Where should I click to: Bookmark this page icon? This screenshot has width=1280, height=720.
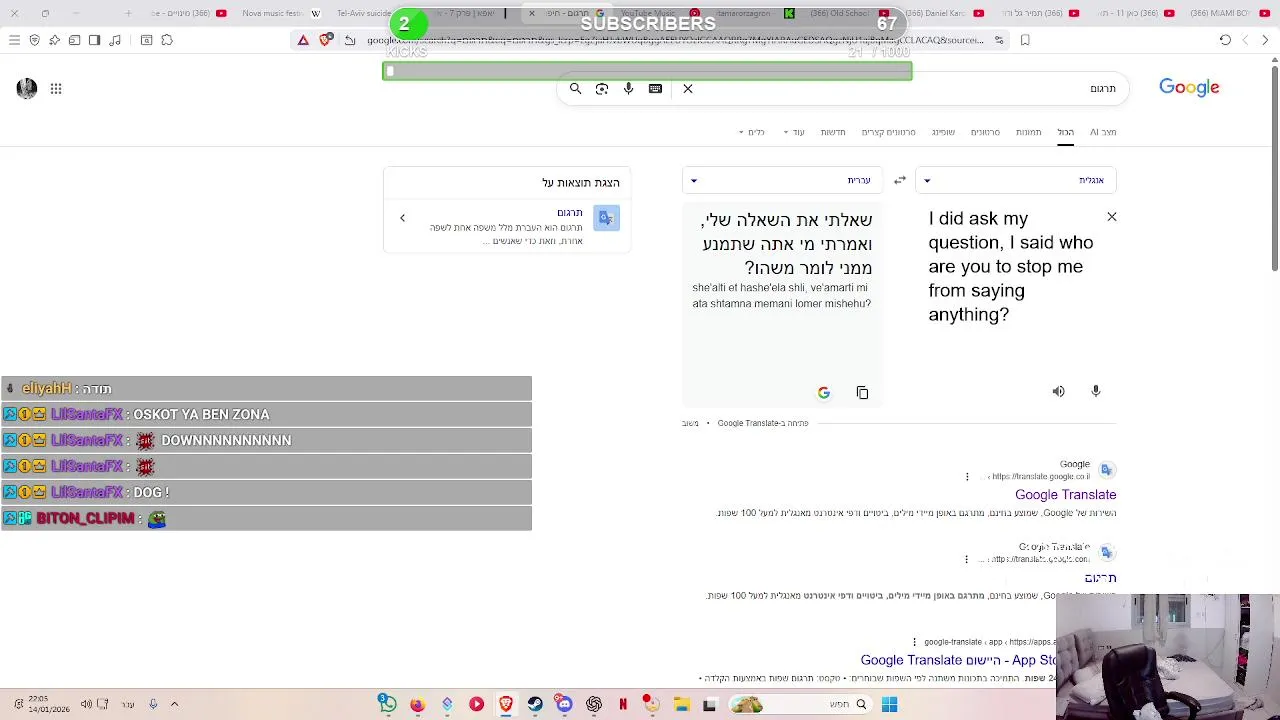[1025, 40]
